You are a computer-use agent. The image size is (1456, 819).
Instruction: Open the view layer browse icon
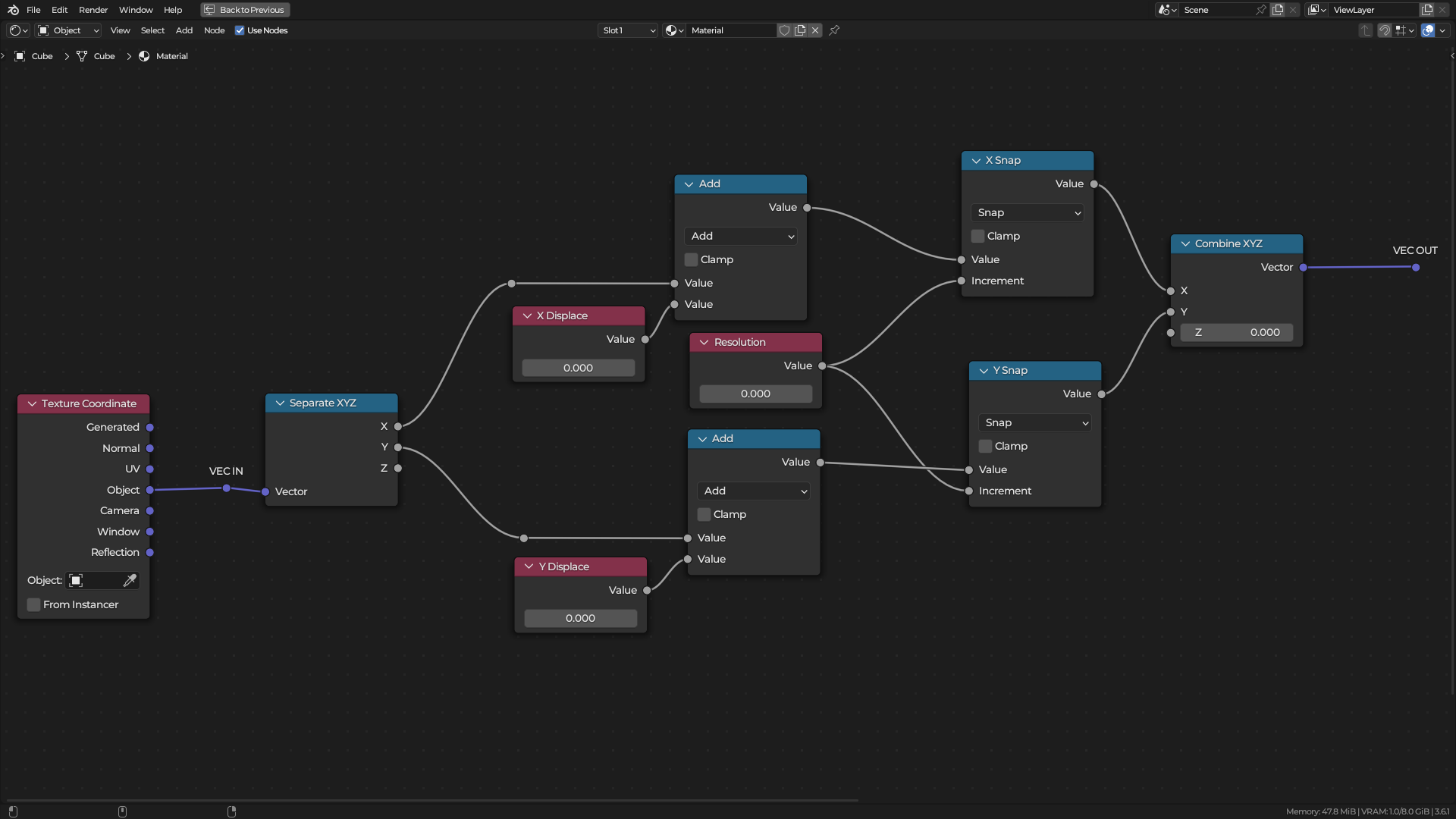click(x=1317, y=10)
